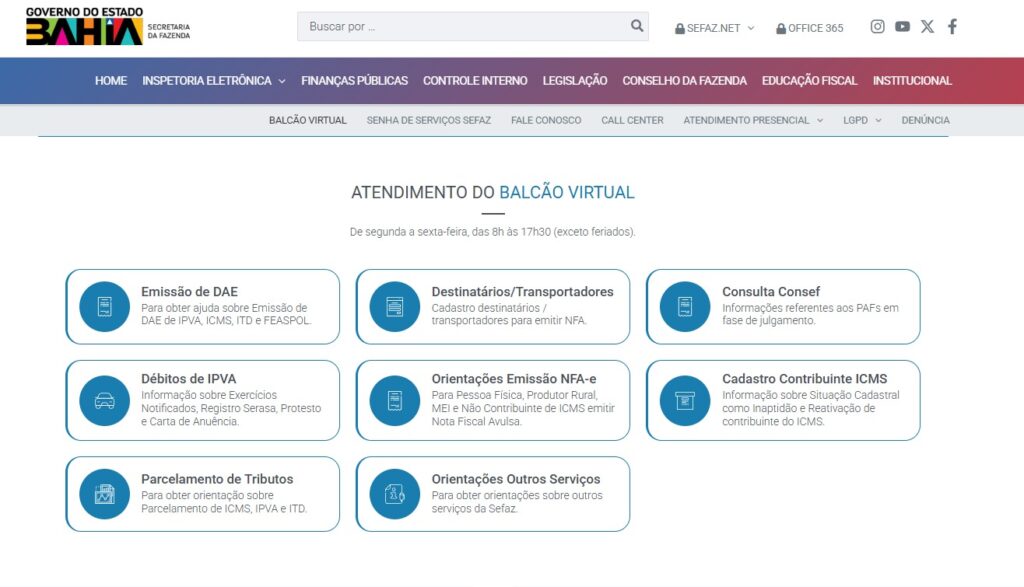The width and height of the screenshot is (1024, 587).
Task: Select the Emissão de DAE document icon
Action: click(x=103, y=307)
